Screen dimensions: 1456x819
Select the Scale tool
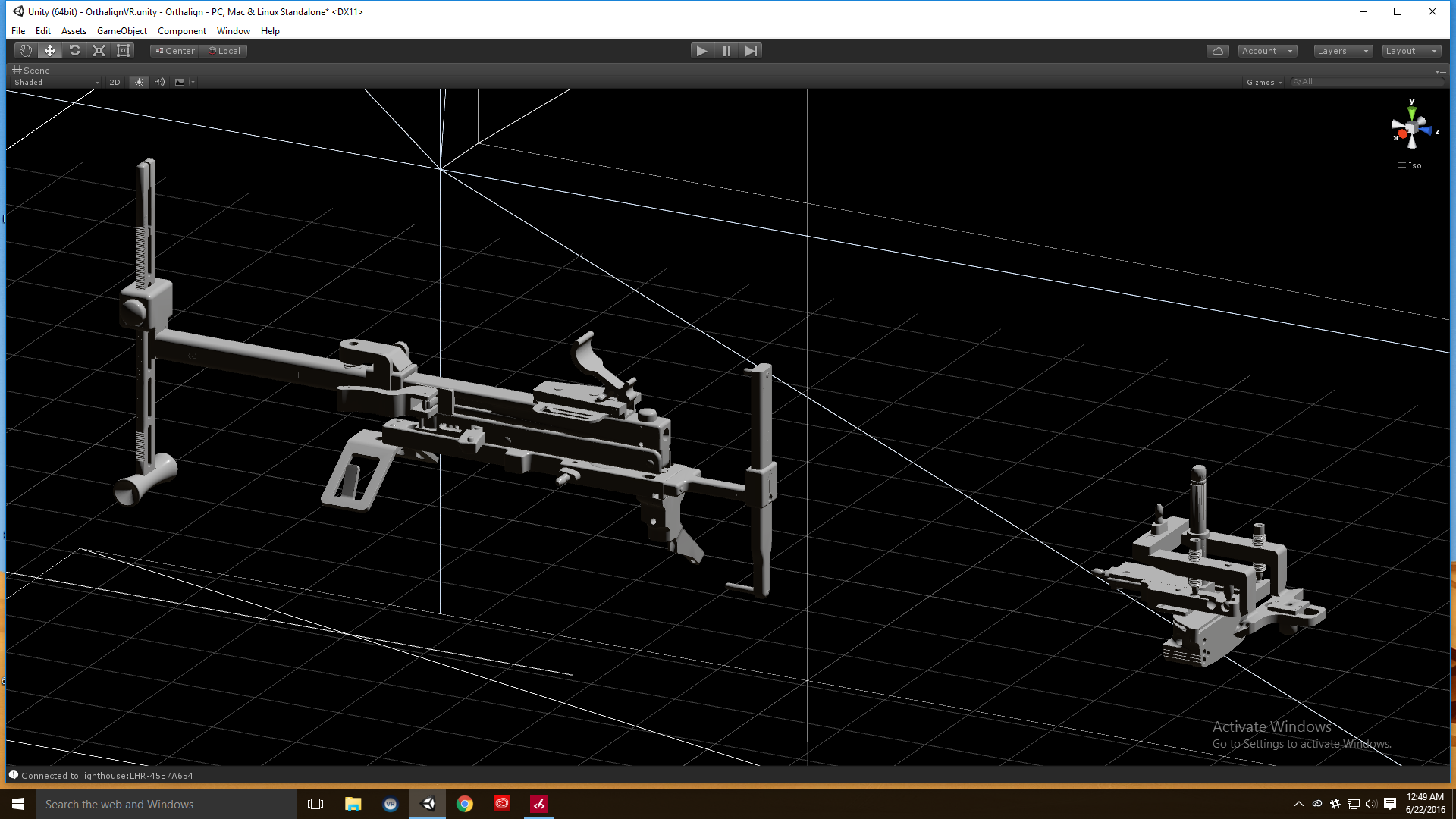99,51
